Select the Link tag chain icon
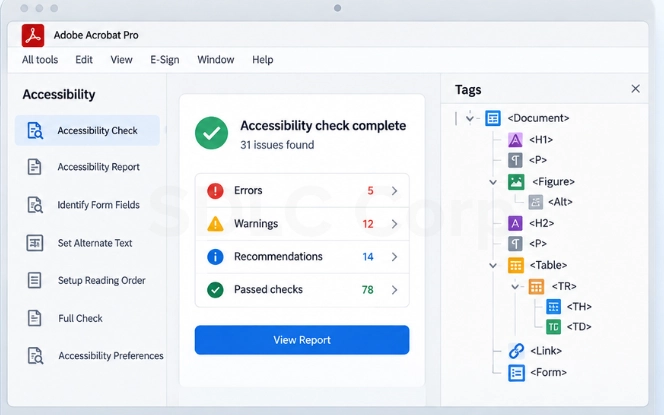This screenshot has height=415, width=664. point(516,351)
